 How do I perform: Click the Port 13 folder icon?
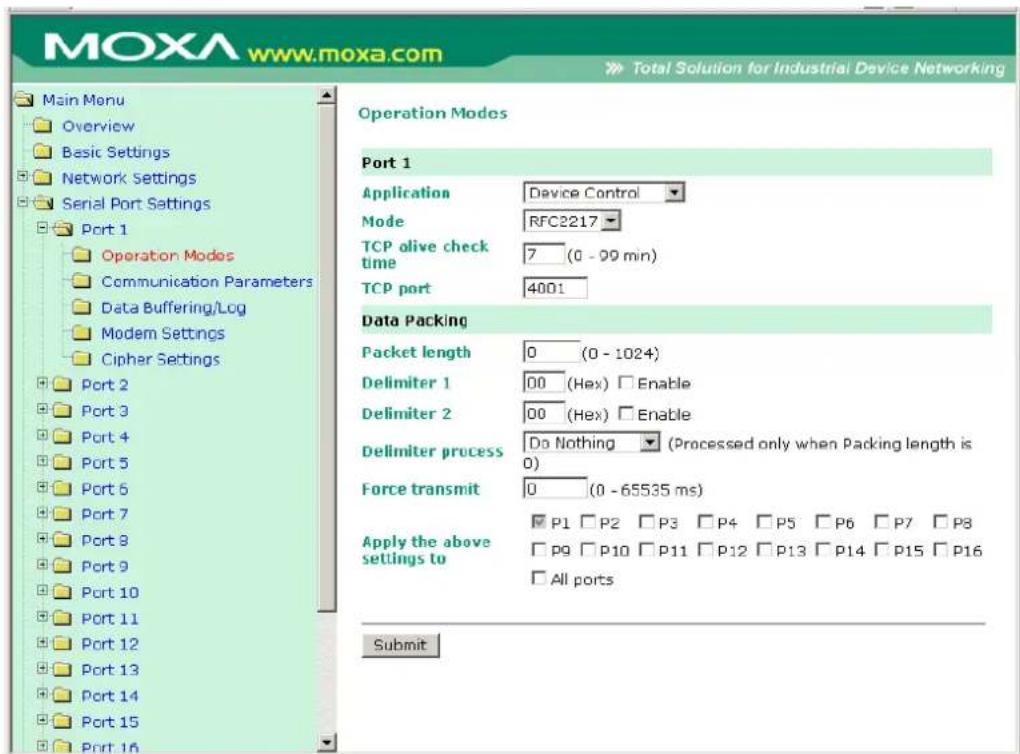[62, 669]
